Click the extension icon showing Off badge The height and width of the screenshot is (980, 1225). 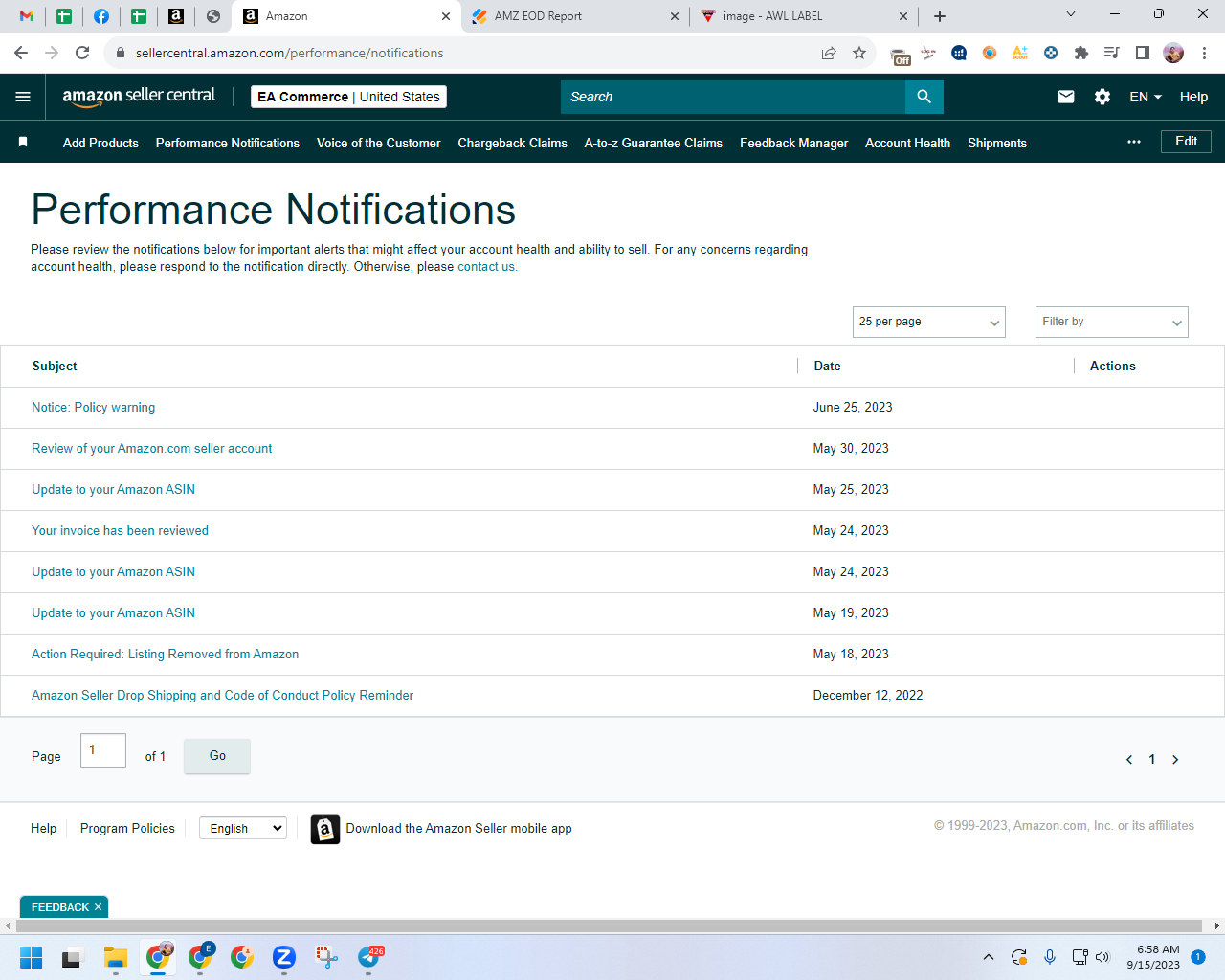[x=900, y=55]
